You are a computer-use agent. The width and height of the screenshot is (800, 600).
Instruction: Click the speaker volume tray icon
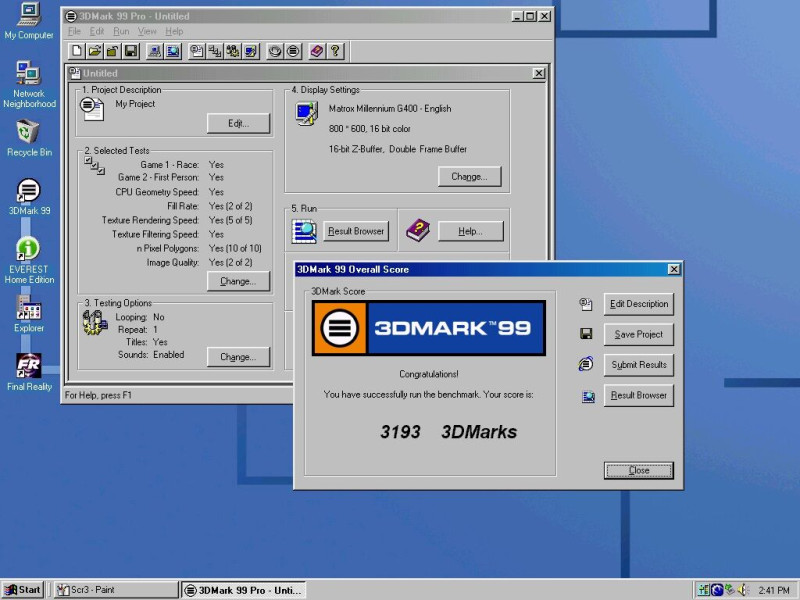pos(743,590)
